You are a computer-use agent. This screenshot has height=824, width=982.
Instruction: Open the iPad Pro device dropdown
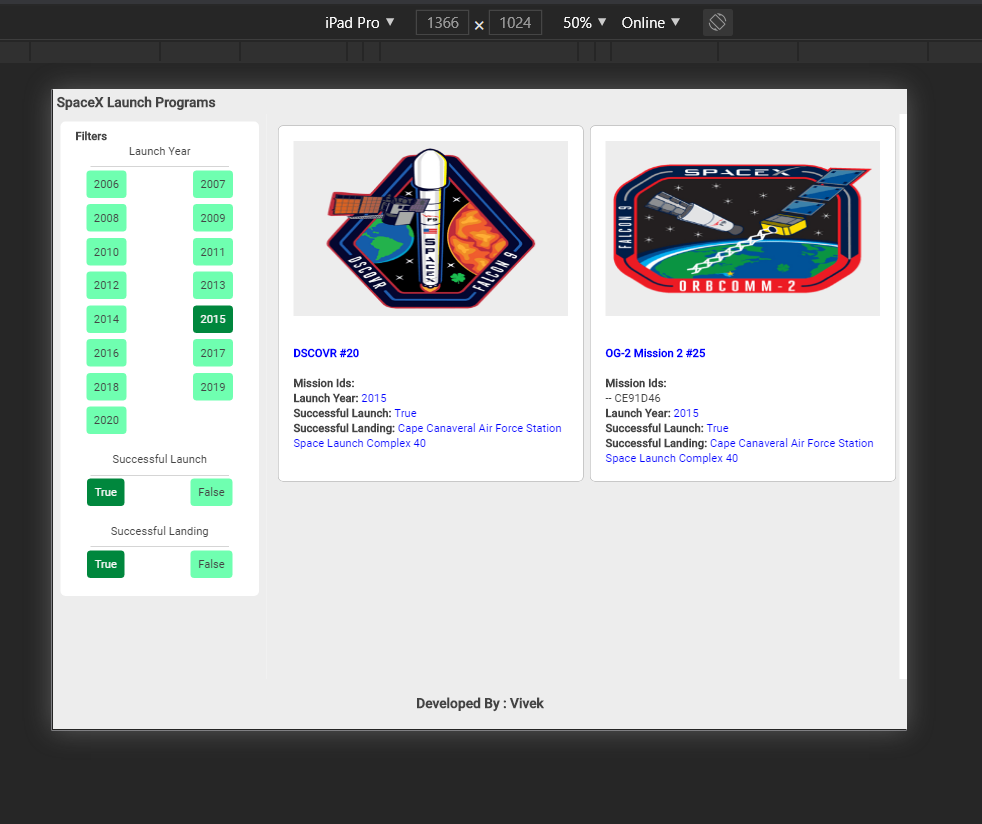click(x=358, y=22)
